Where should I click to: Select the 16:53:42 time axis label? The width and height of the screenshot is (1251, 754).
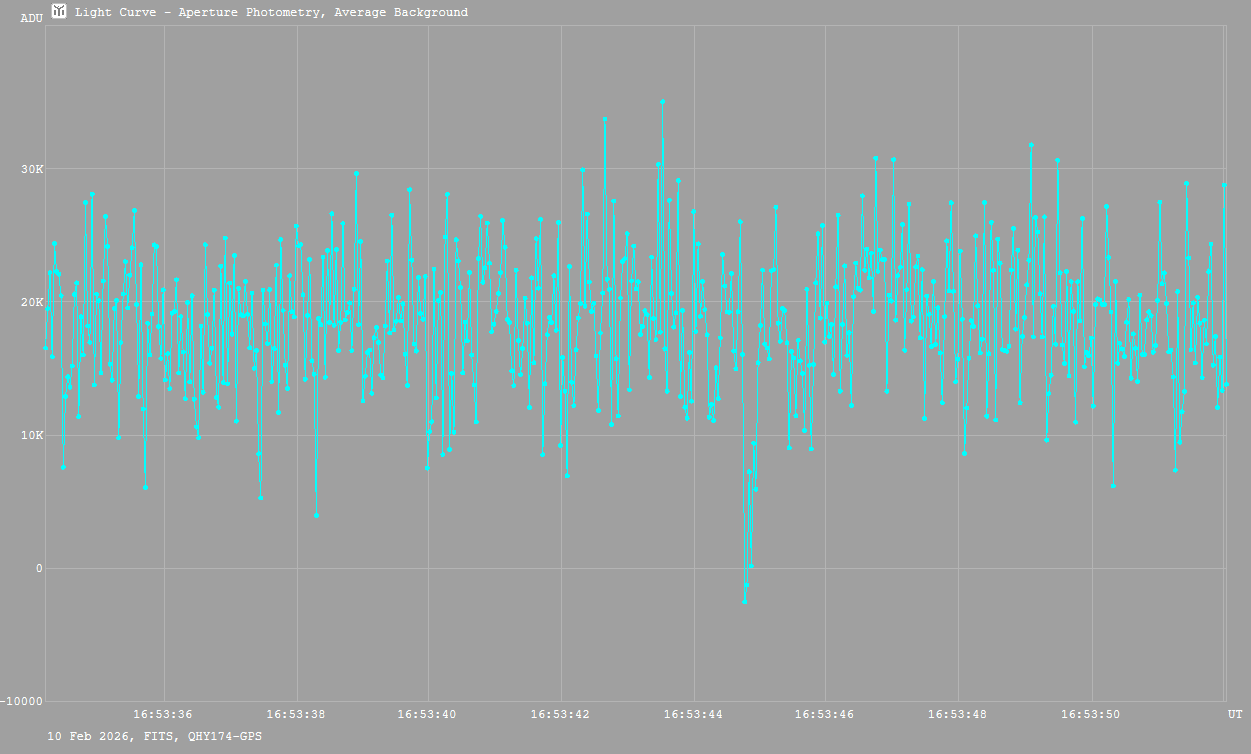pyautogui.click(x=560, y=714)
